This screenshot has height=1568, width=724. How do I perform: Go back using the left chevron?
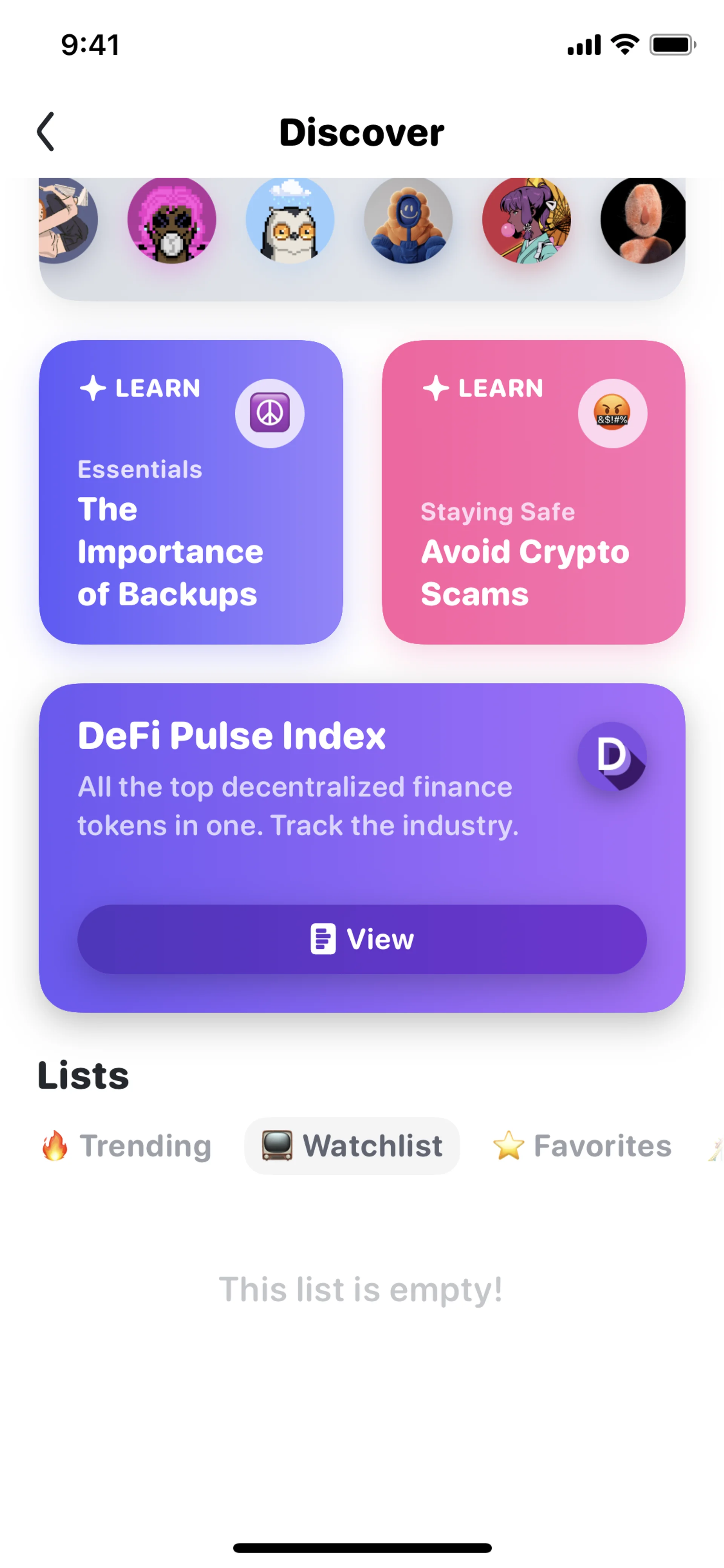tap(46, 132)
